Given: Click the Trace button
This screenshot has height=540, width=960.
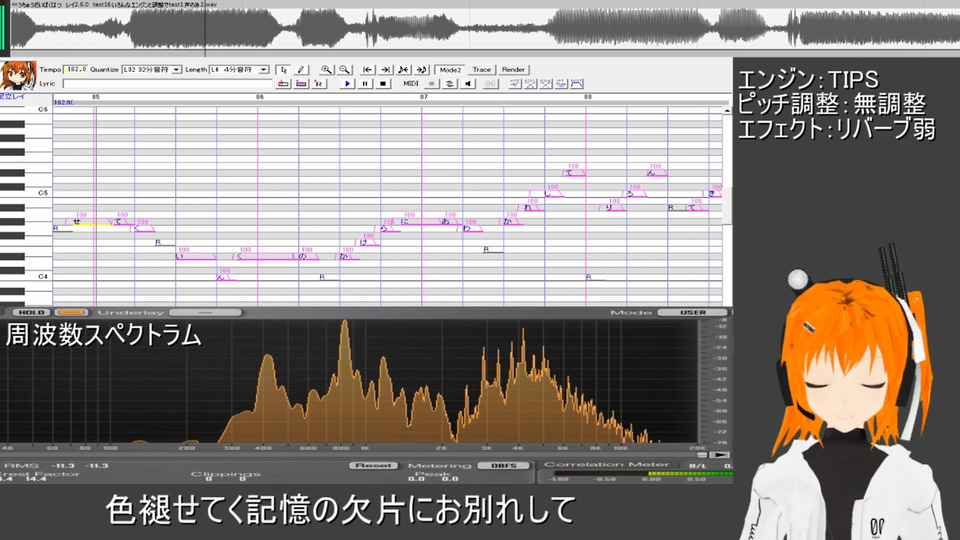Looking at the screenshot, I should point(482,70).
